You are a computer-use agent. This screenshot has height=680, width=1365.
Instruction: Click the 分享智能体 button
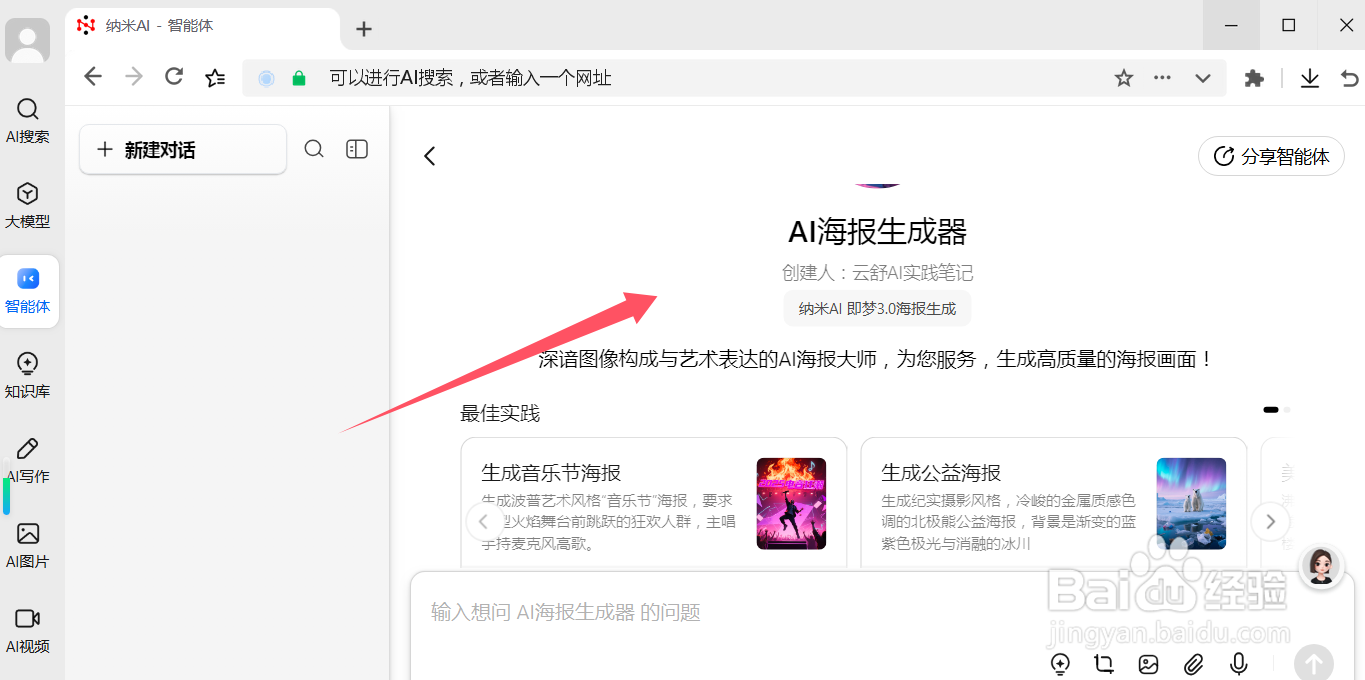1271,156
